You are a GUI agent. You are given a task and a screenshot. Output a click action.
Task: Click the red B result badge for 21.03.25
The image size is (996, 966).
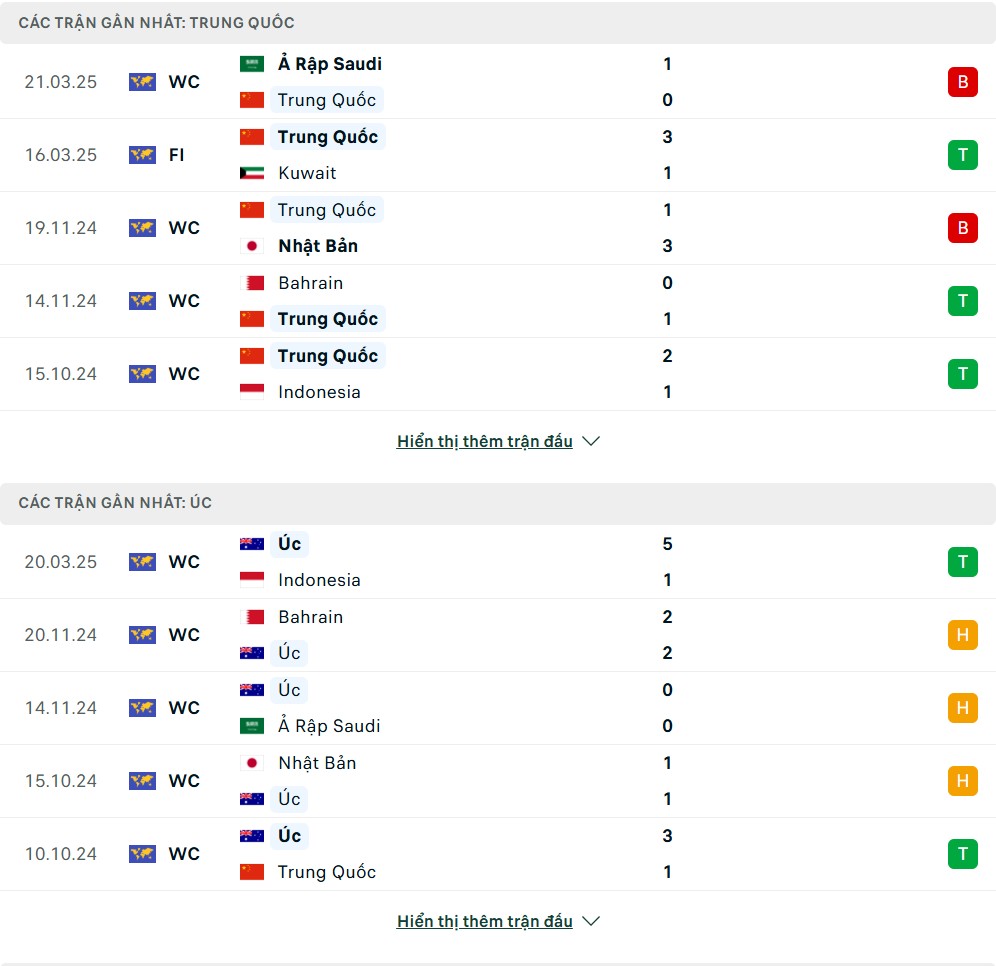click(962, 82)
